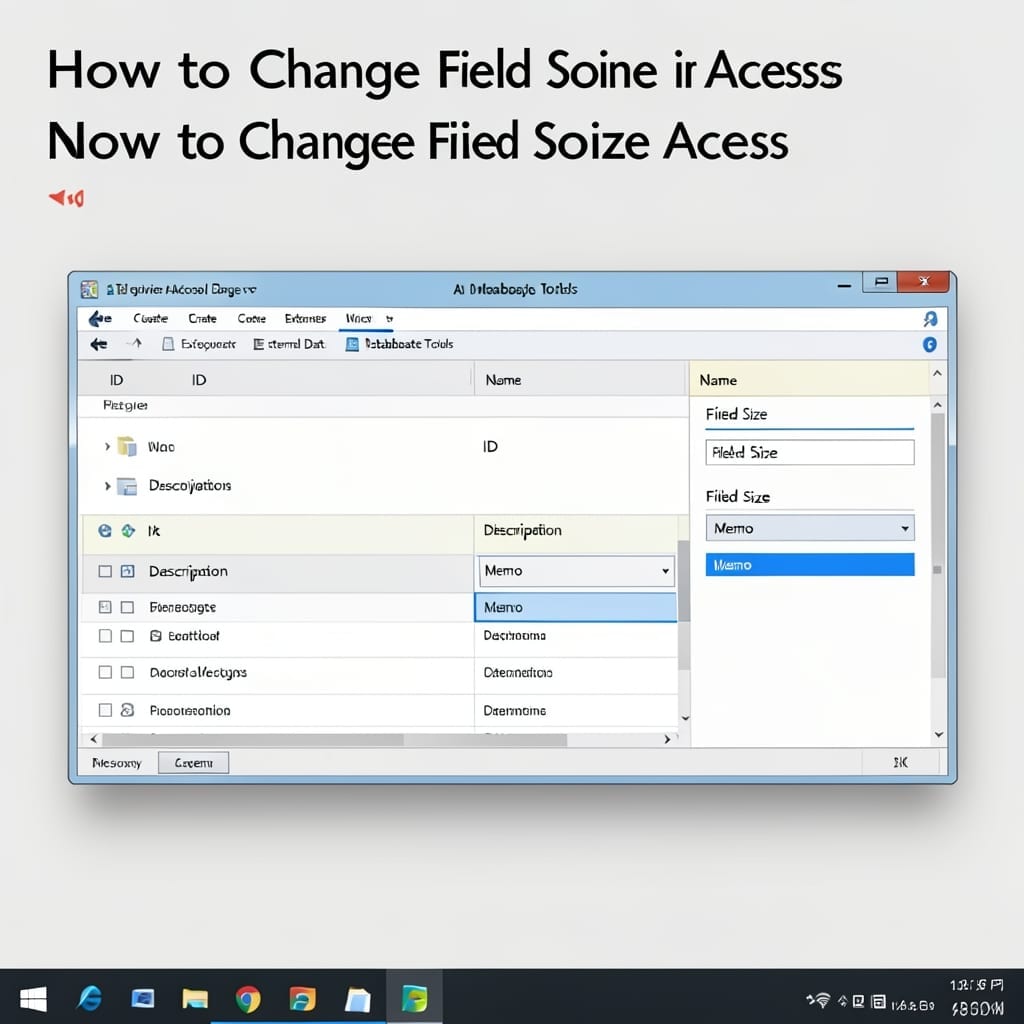Click the right panel scrollbar up arrow
Screen dimensions: 1024x1024
pyautogui.click(x=938, y=405)
